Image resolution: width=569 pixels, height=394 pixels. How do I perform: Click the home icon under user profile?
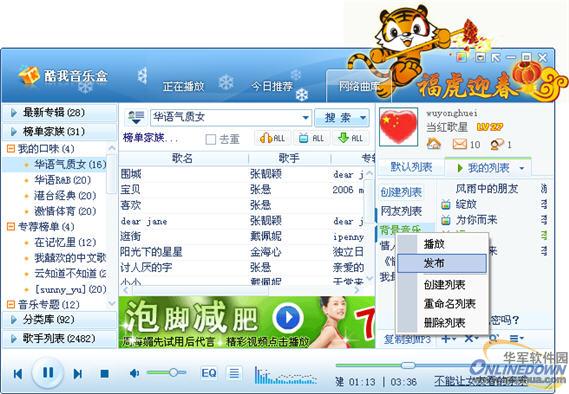coord(434,144)
